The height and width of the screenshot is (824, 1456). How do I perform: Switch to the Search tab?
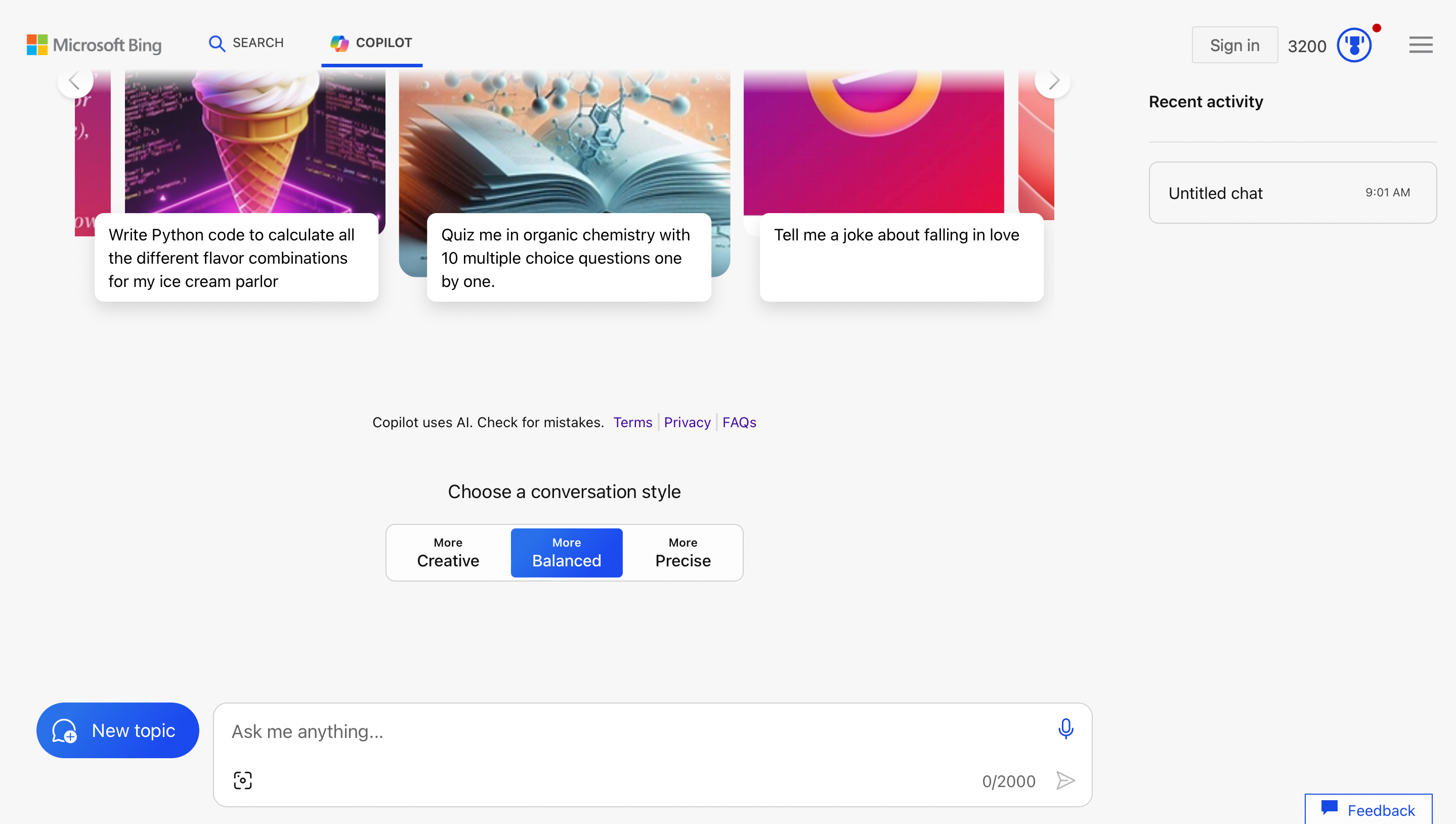(x=246, y=43)
